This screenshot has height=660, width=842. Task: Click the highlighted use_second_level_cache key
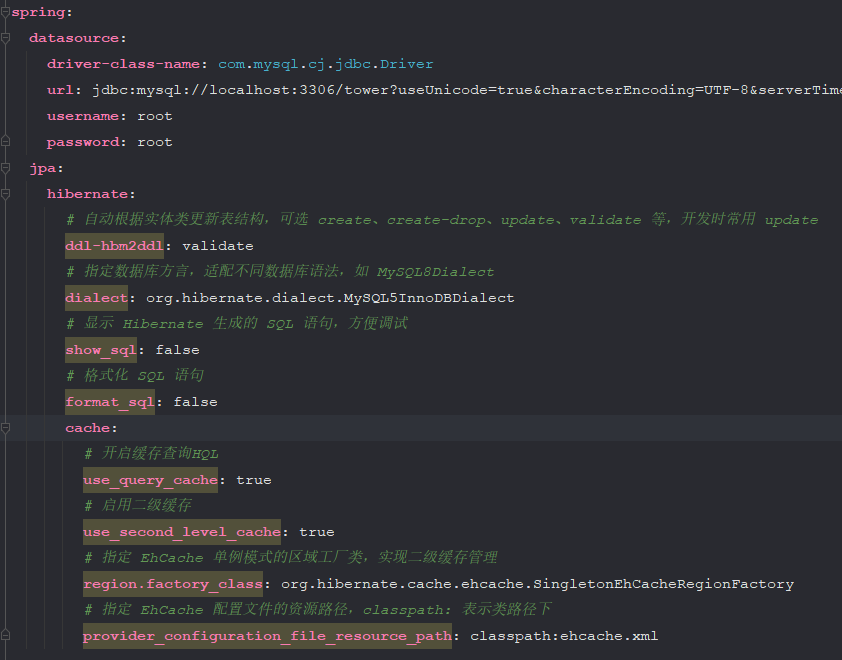tap(182, 532)
